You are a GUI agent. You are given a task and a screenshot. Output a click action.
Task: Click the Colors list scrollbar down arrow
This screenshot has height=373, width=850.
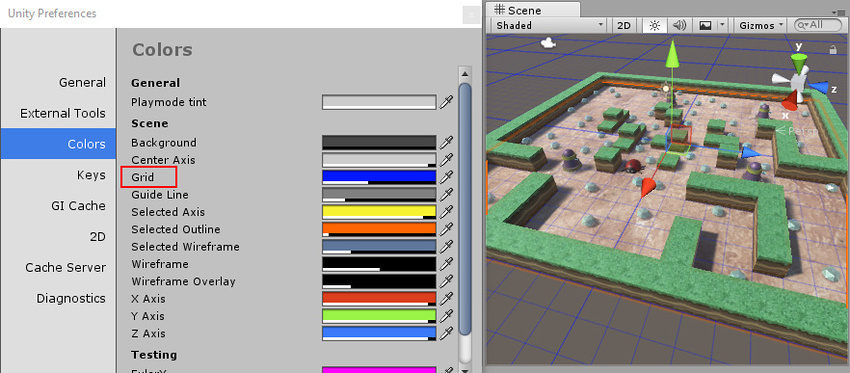pyautogui.click(x=465, y=369)
